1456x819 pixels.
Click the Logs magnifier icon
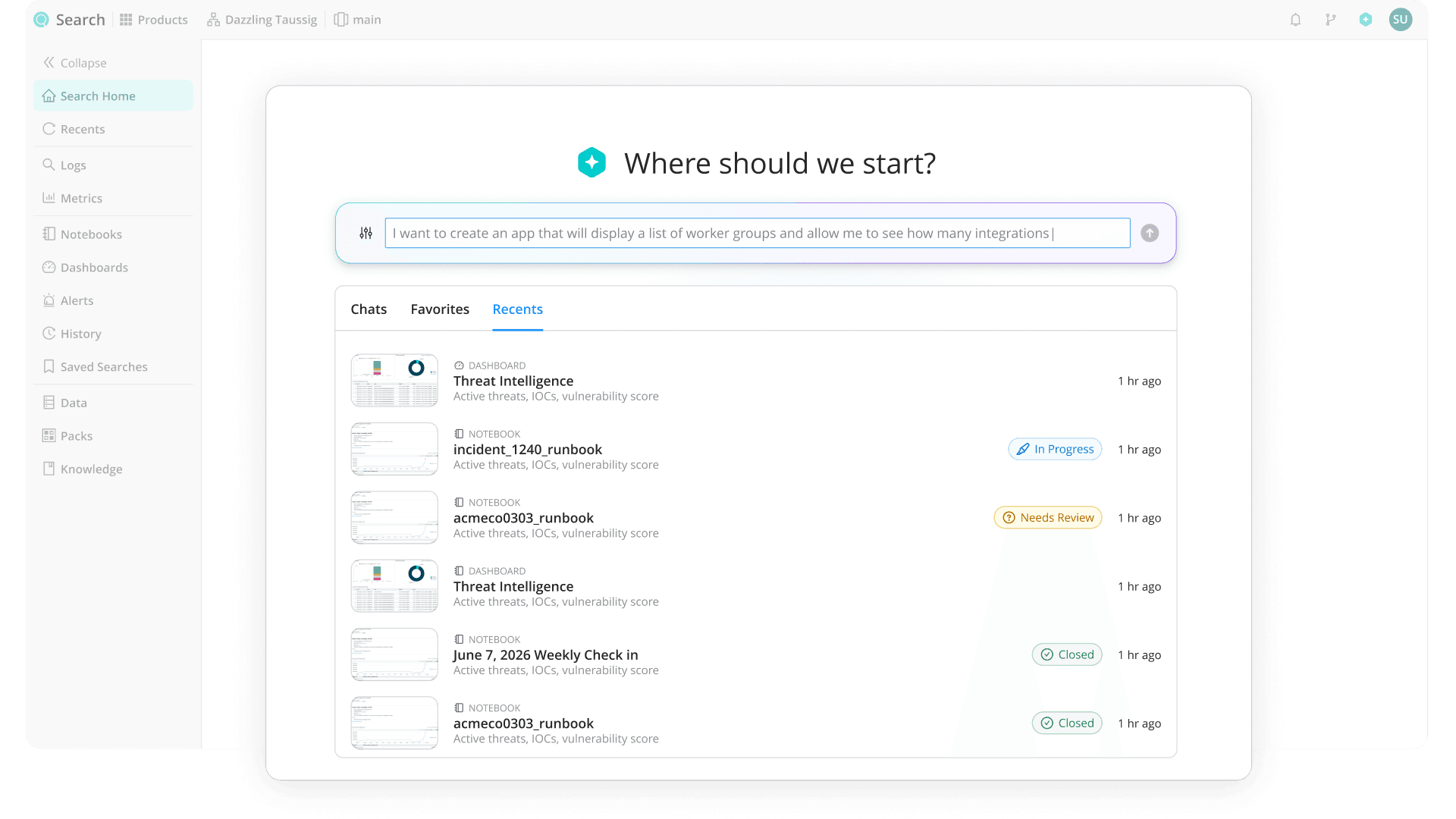click(49, 165)
